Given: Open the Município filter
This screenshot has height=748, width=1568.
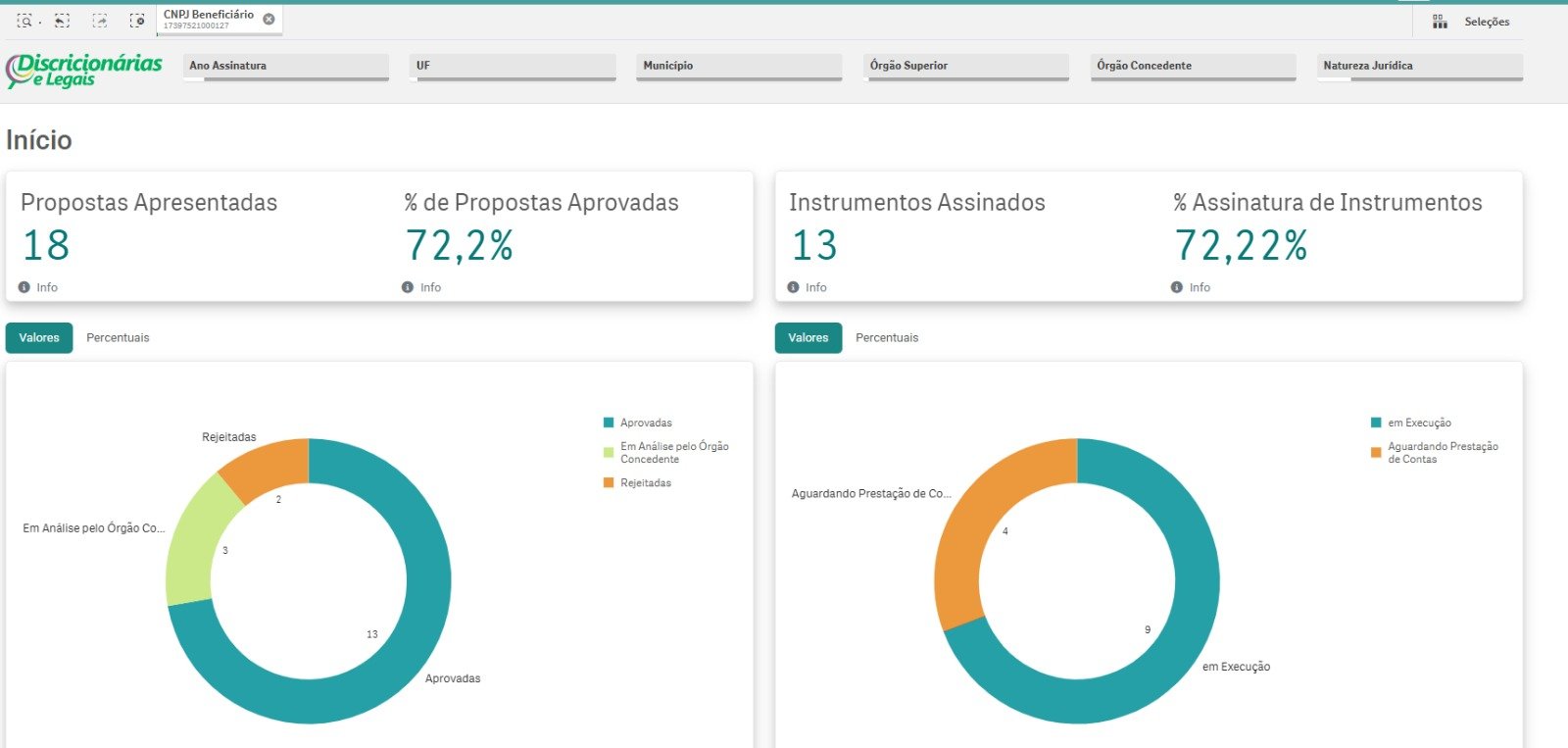Looking at the screenshot, I should (739, 67).
